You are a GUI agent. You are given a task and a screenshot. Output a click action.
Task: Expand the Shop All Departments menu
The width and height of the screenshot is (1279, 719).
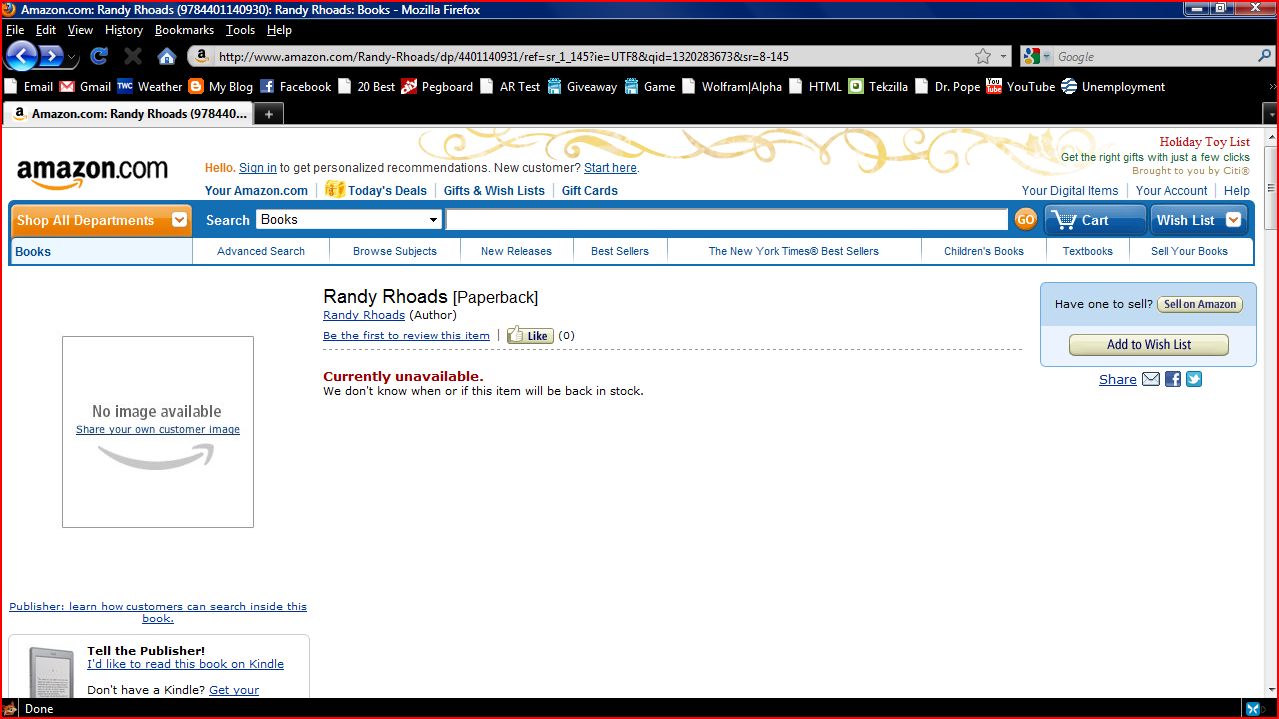coord(180,220)
